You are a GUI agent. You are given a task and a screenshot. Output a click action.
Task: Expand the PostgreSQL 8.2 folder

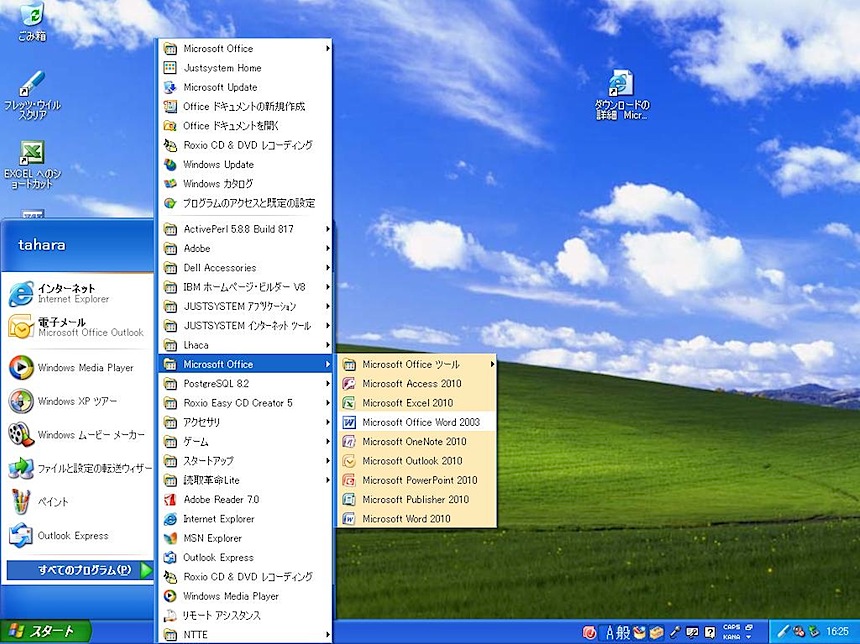click(245, 383)
